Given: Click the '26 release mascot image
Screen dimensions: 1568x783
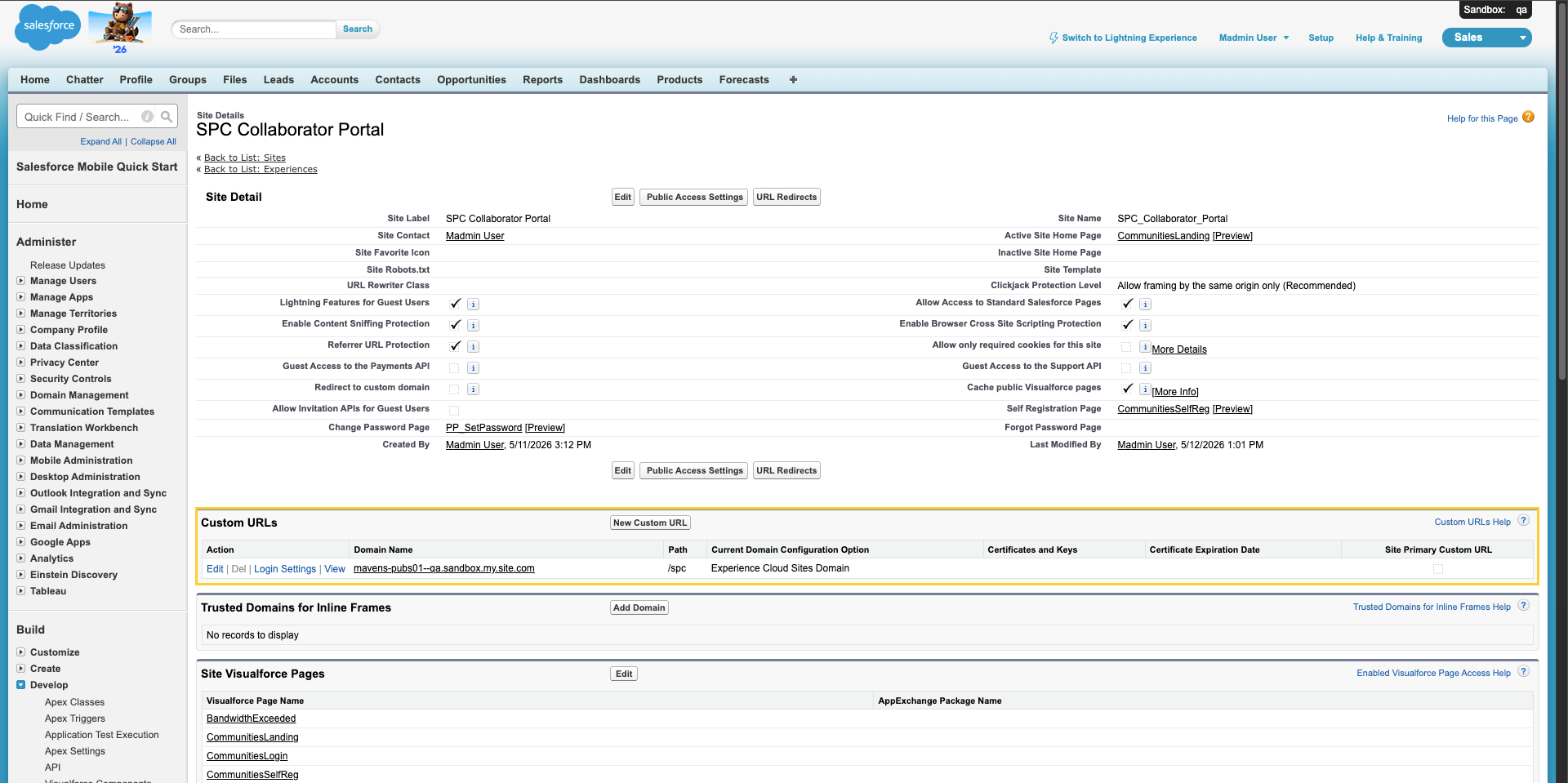Looking at the screenshot, I should [120, 28].
